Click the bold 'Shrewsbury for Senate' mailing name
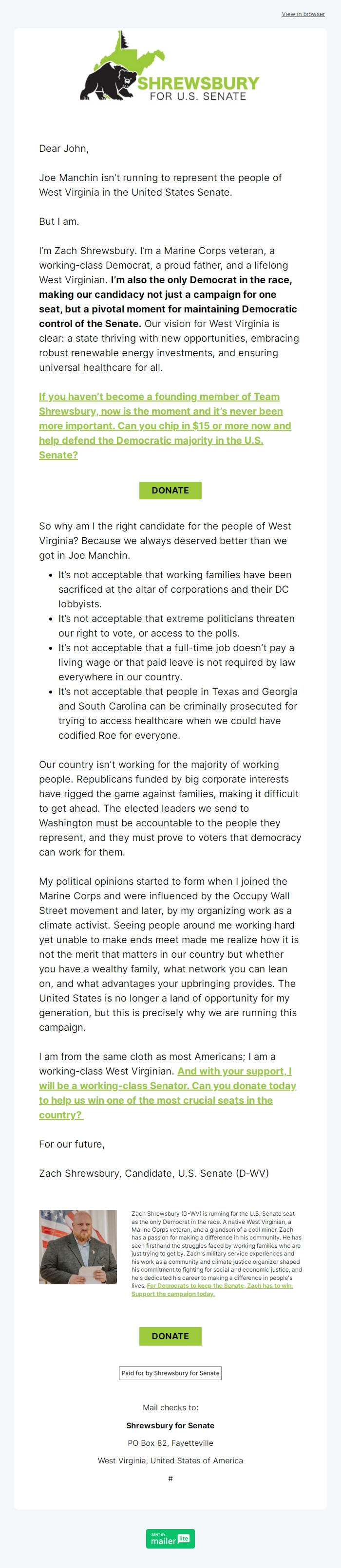The width and height of the screenshot is (341, 1568). click(170, 1425)
